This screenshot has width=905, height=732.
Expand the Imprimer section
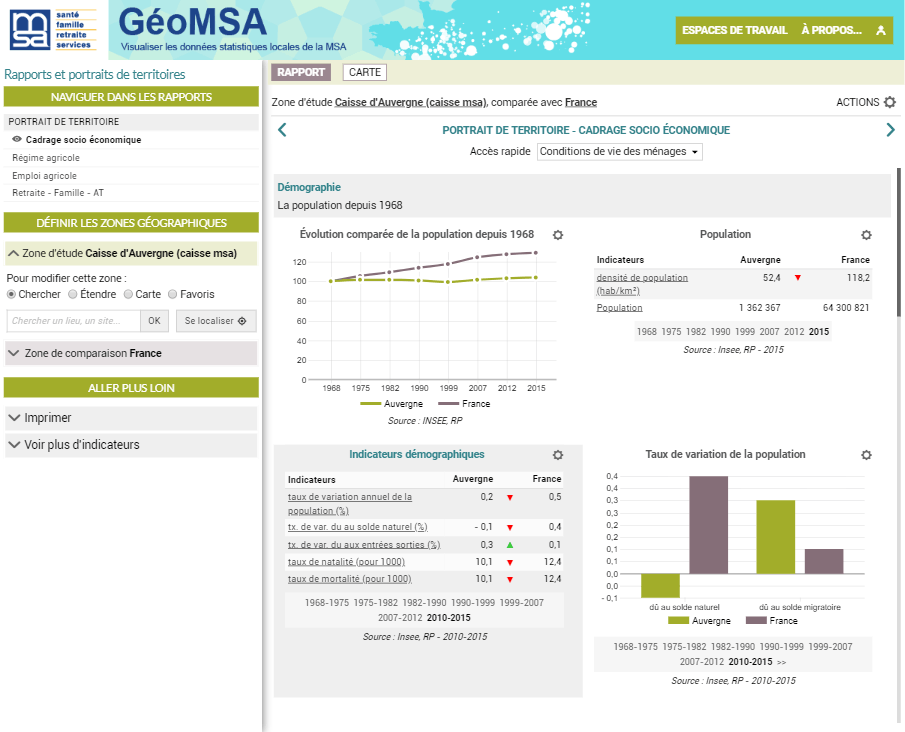131,418
